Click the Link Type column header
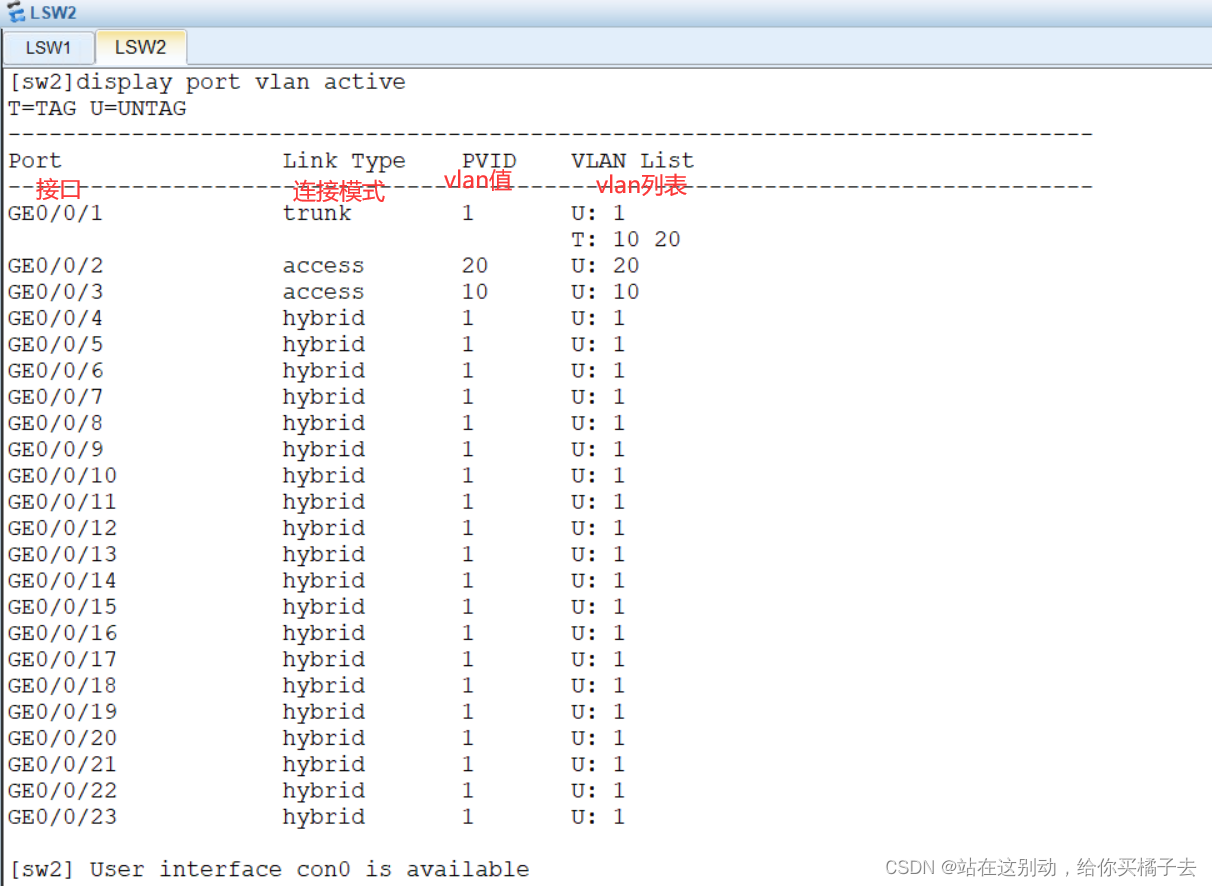The width and height of the screenshot is (1212, 886). 344,160
